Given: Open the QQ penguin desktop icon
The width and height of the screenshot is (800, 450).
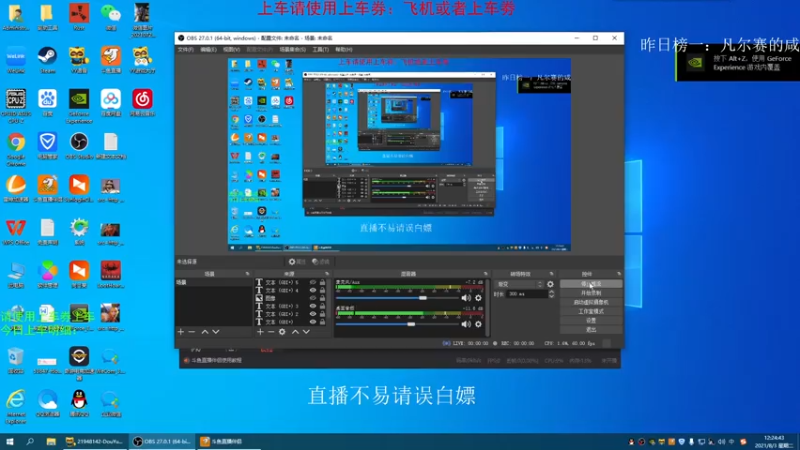Looking at the screenshot, I should coord(79,404).
